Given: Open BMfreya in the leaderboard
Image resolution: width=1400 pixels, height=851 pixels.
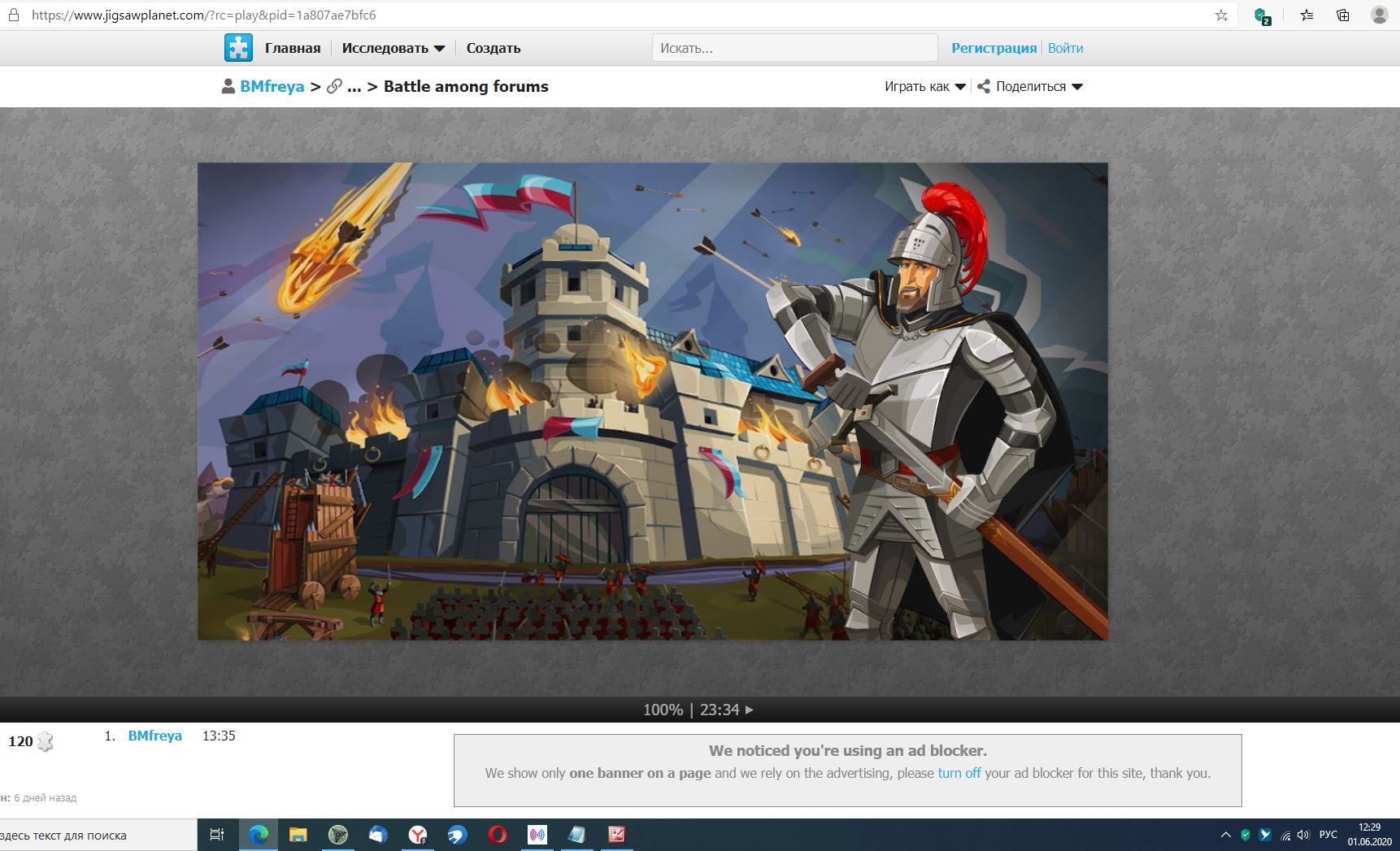Looking at the screenshot, I should (154, 736).
